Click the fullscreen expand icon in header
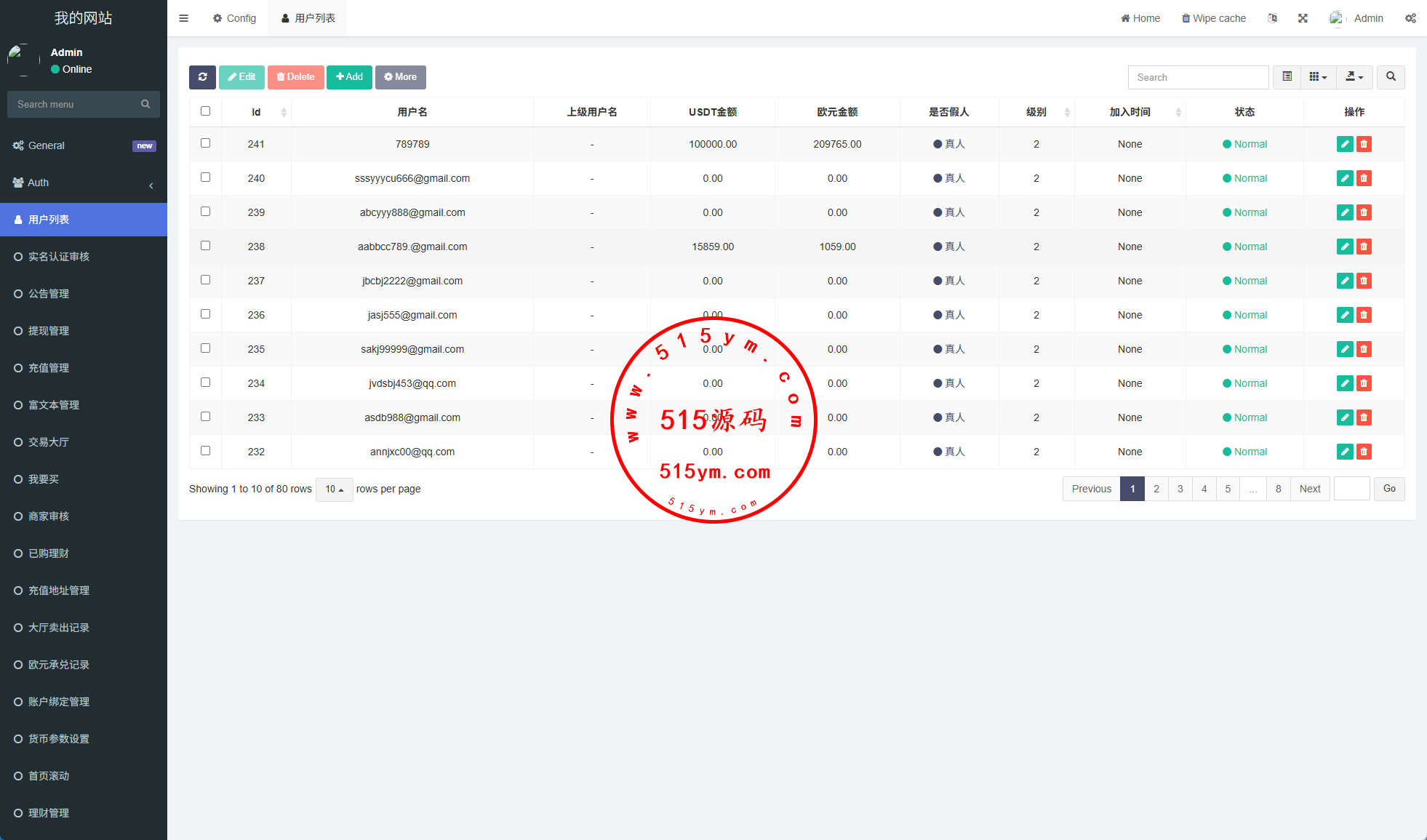Image resolution: width=1427 pixels, height=840 pixels. tap(1303, 18)
